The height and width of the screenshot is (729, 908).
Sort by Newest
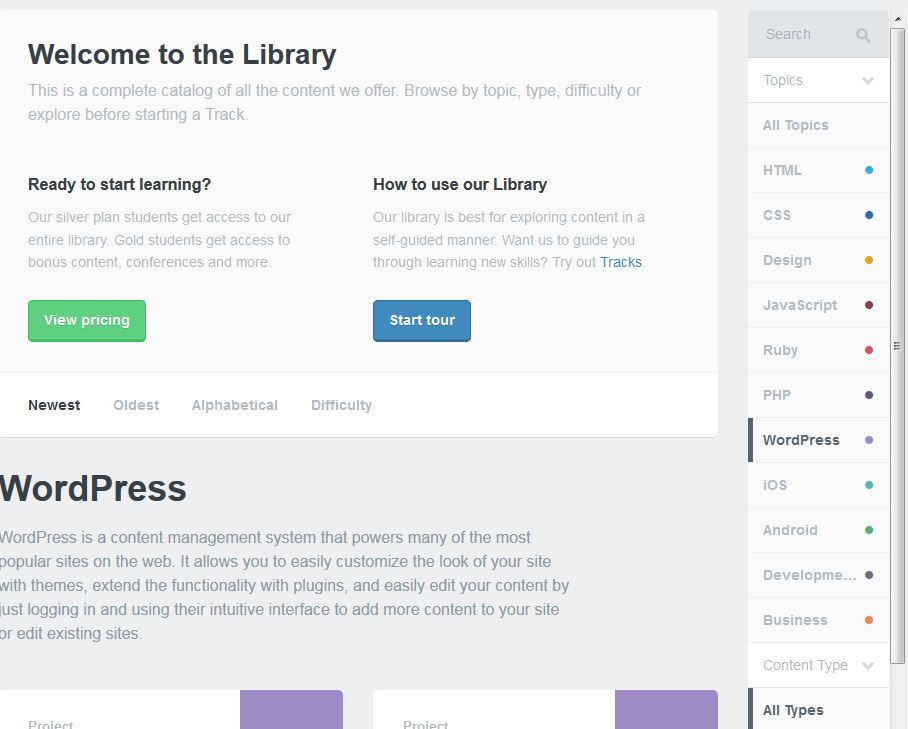pyautogui.click(x=54, y=405)
